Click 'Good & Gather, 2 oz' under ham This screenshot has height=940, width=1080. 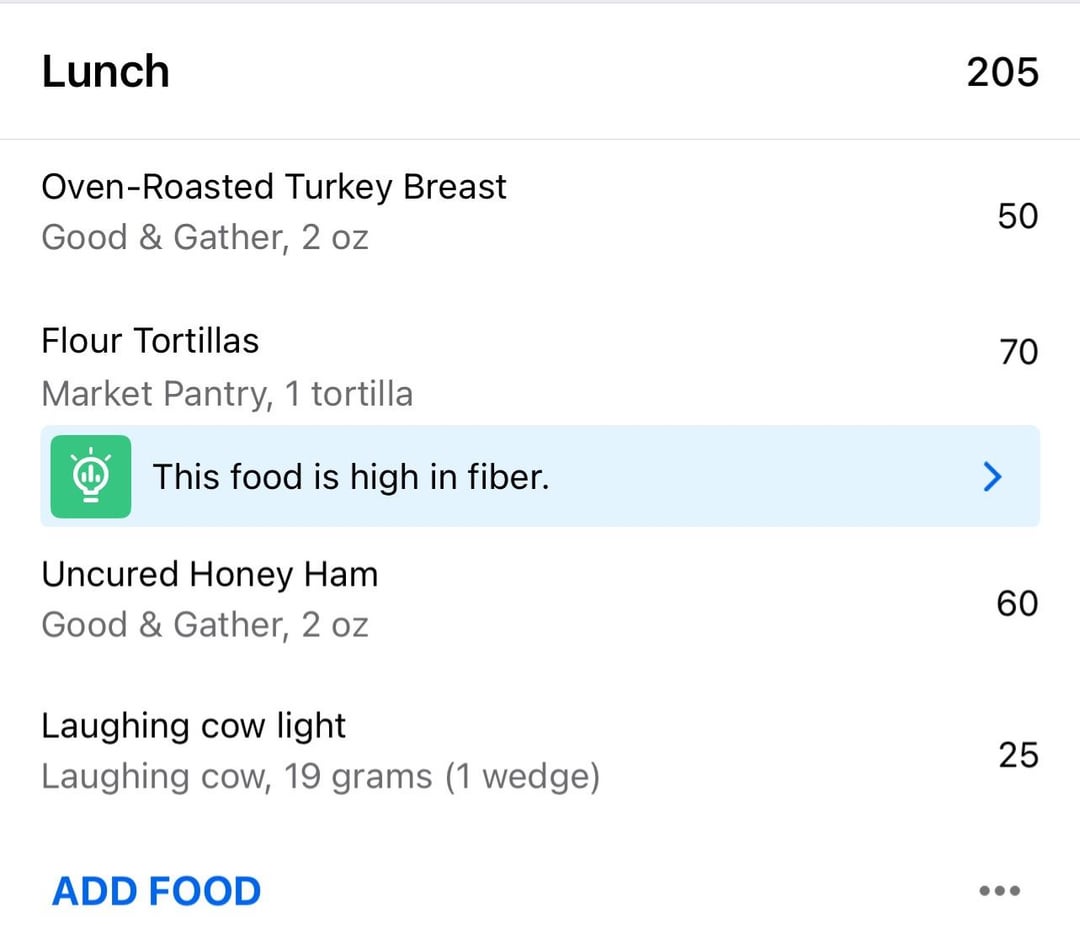205,625
